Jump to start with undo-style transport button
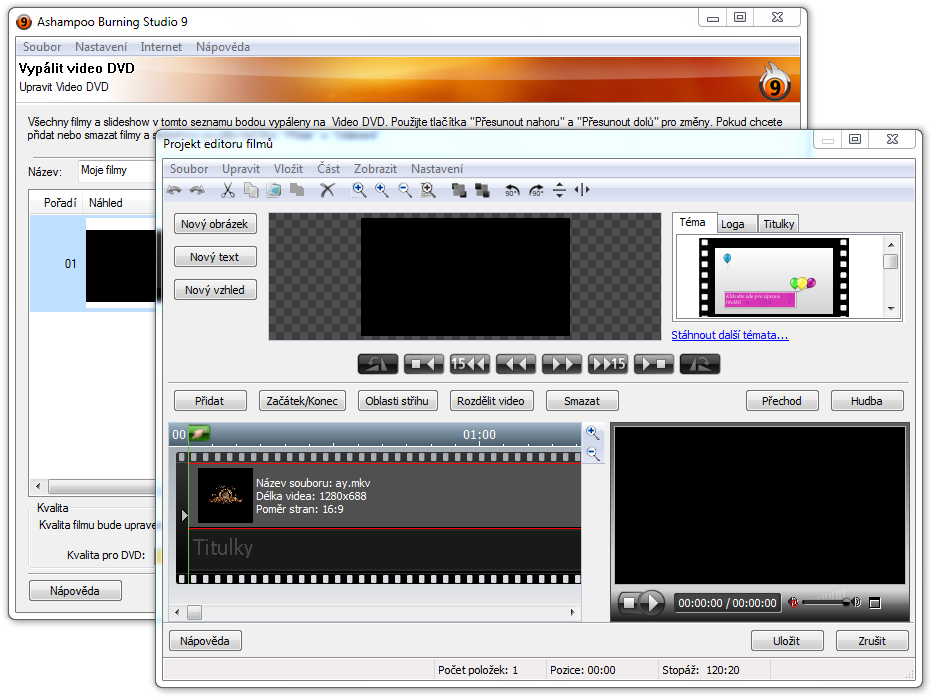This screenshot has width=933, height=697. pyautogui.click(x=378, y=364)
